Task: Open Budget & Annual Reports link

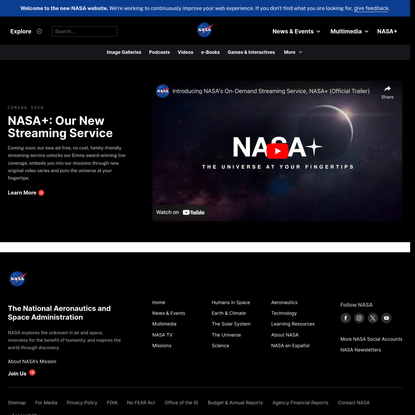Action: (235, 403)
